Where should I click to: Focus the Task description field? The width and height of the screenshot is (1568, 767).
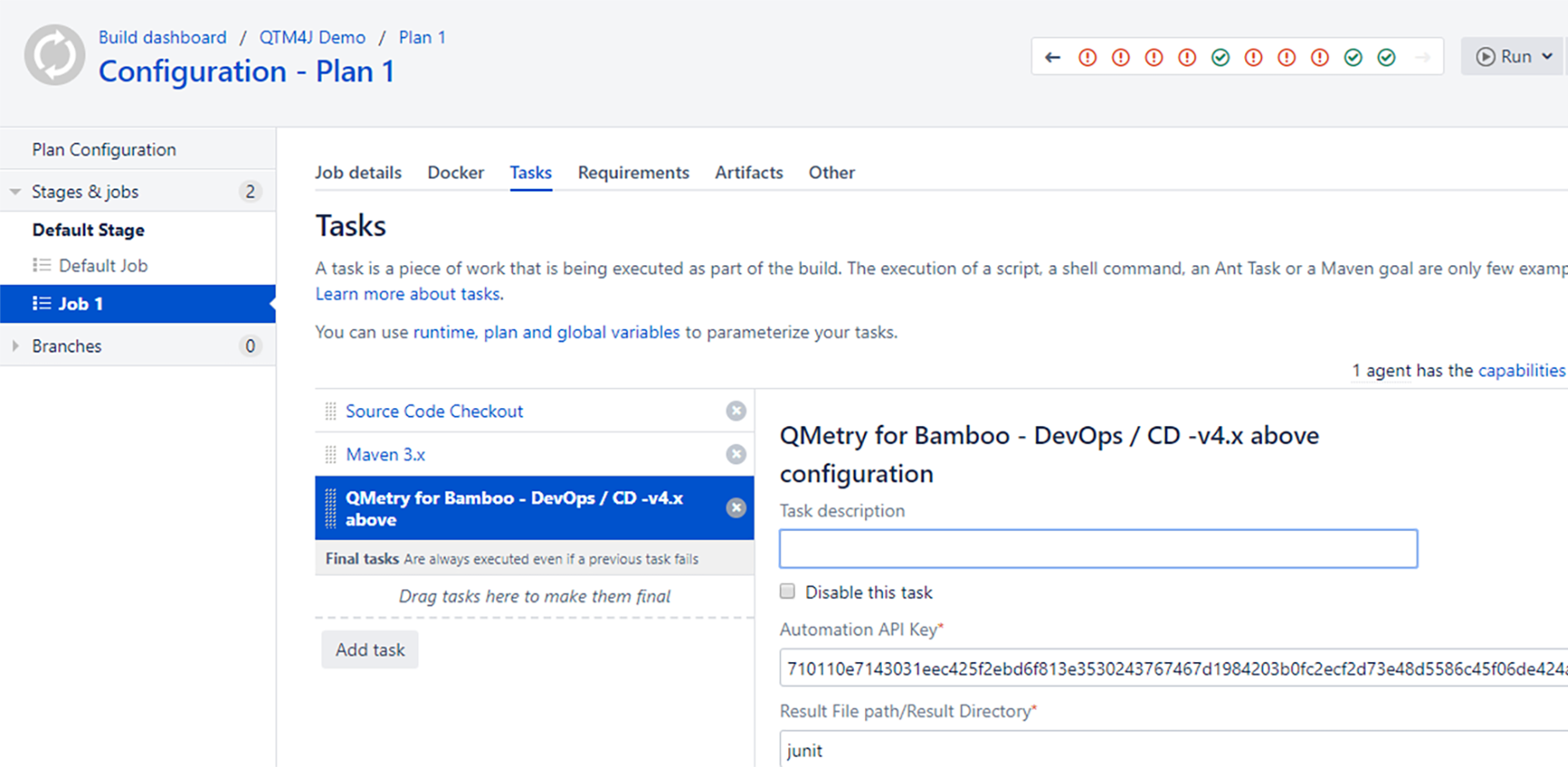pyautogui.click(x=1098, y=549)
